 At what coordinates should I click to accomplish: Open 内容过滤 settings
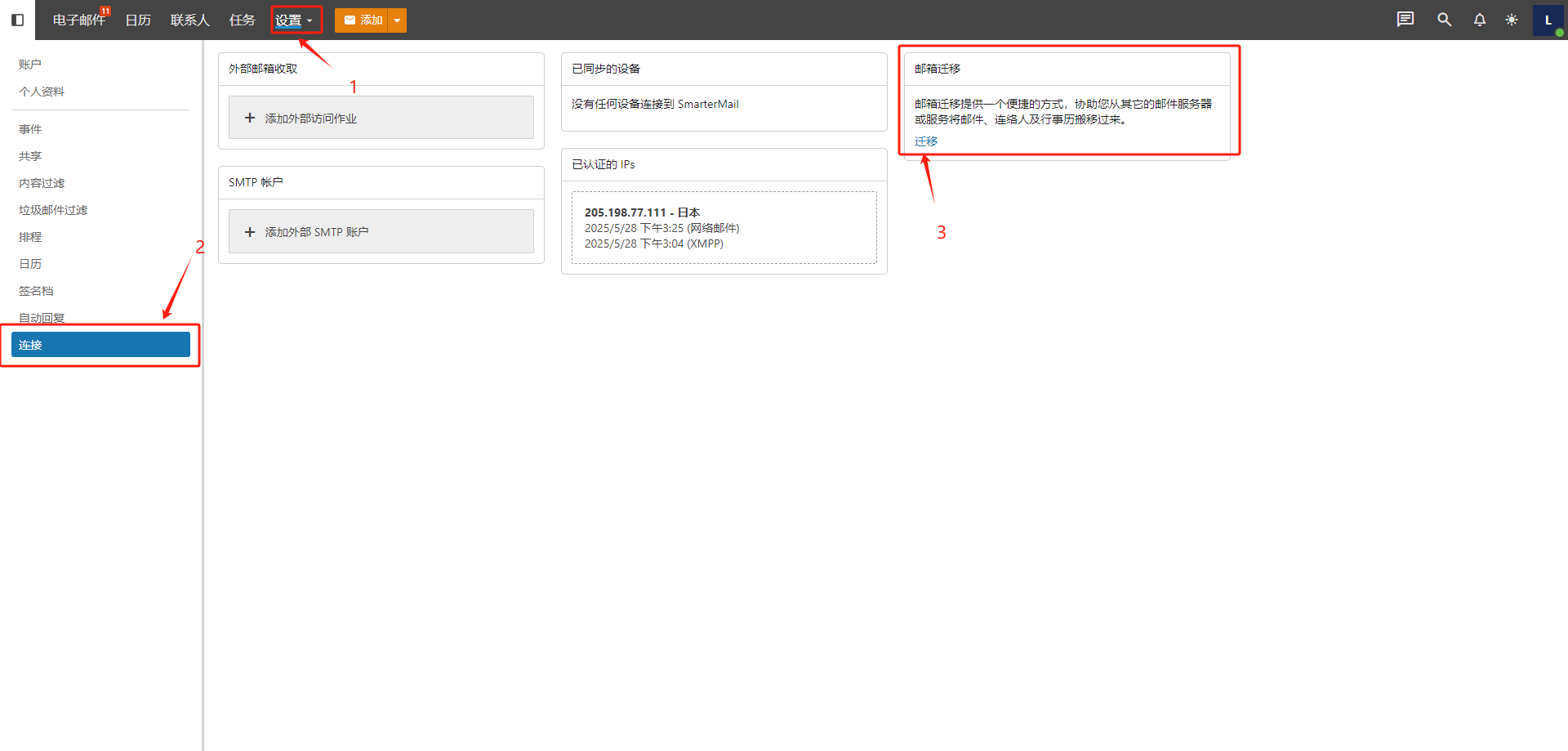42,183
